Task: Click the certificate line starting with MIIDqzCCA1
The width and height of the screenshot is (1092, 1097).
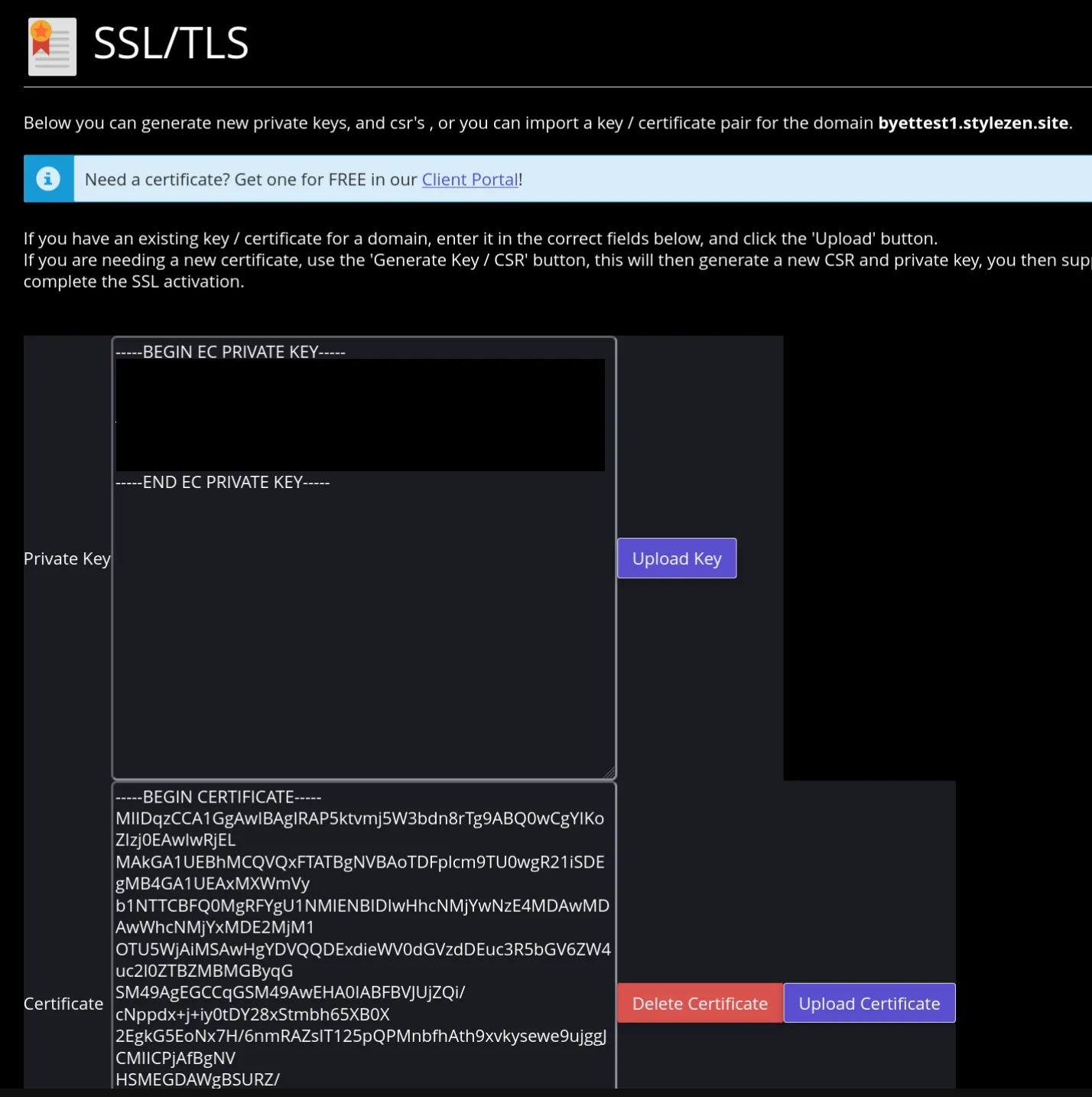Action: coord(360,819)
